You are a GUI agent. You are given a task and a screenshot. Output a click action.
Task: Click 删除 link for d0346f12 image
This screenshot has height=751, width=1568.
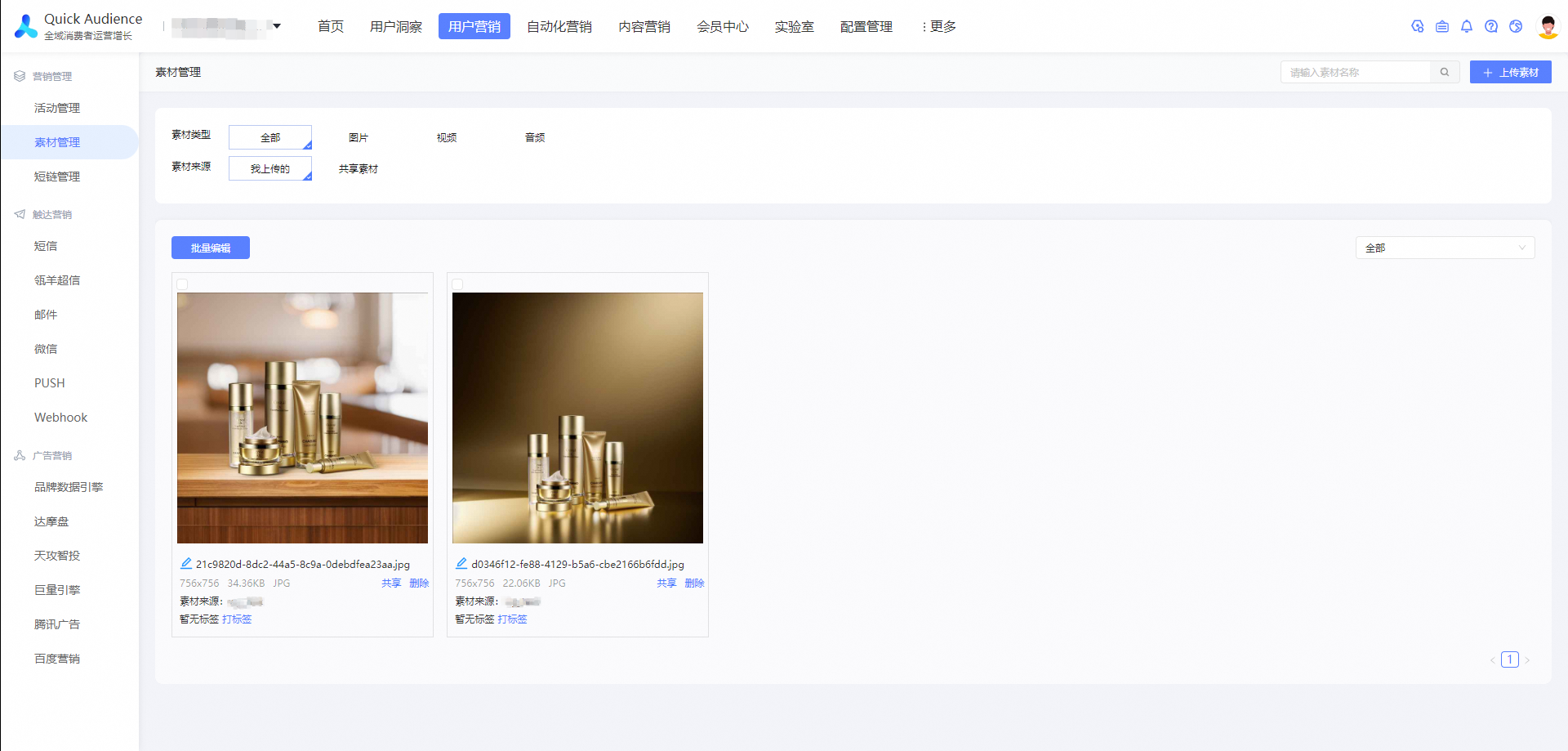click(694, 583)
